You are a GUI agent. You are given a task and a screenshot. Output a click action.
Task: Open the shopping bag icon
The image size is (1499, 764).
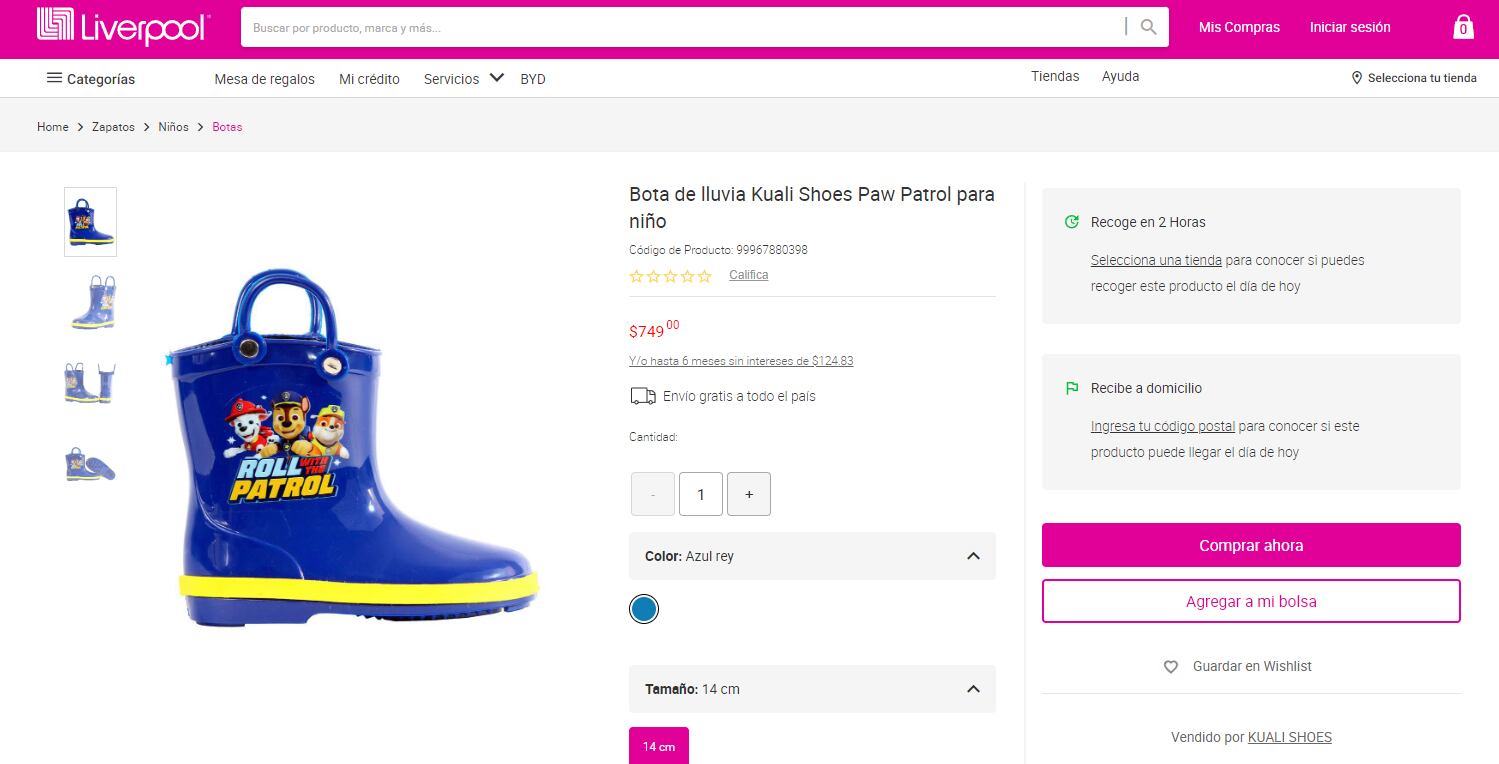tap(1463, 27)
